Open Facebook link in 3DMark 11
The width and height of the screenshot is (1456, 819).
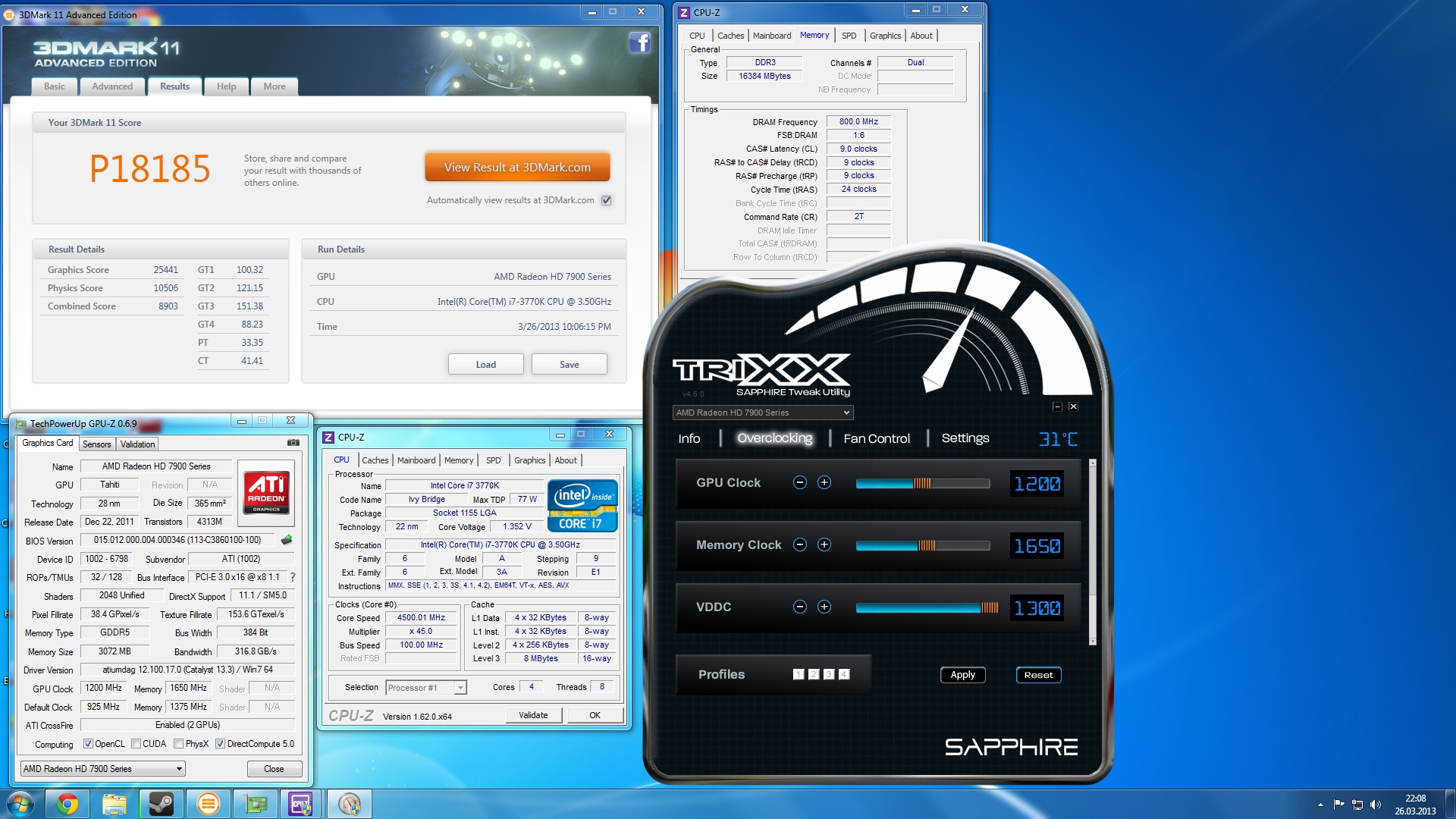[x=639, y=43]
